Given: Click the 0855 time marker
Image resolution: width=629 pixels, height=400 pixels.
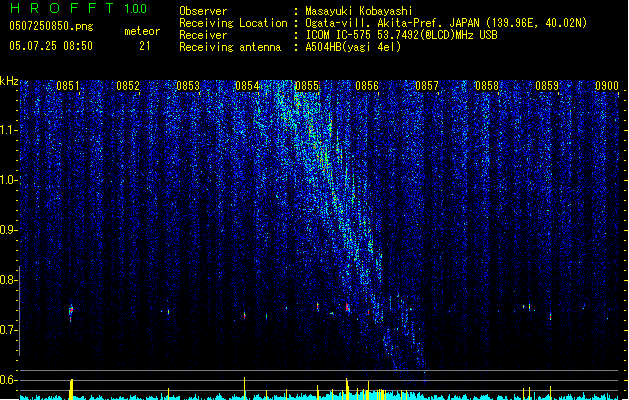Looking at the screenshot, I should 307,86.
